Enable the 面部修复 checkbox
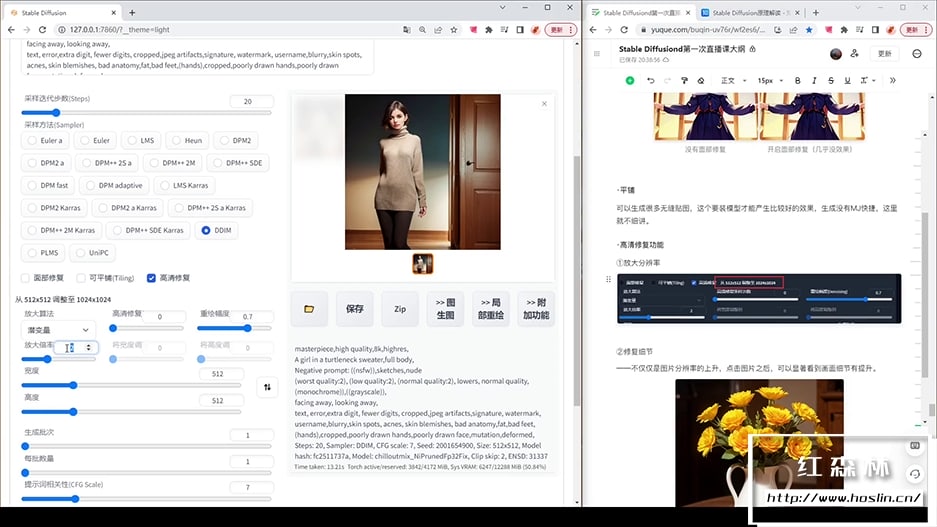This screenshot has width=937, height=527. 26,277
